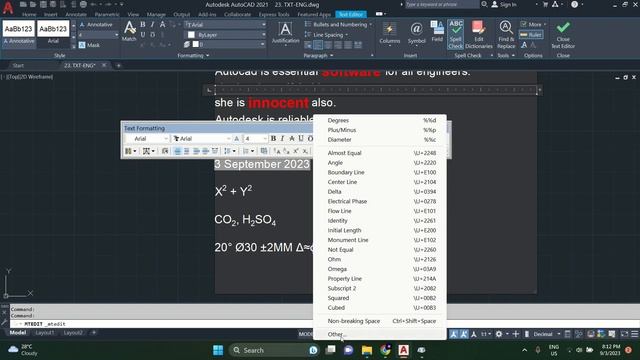Open the Express Tools ribbon tab
This screenshot has height=360, width=640.
(274, 14)
